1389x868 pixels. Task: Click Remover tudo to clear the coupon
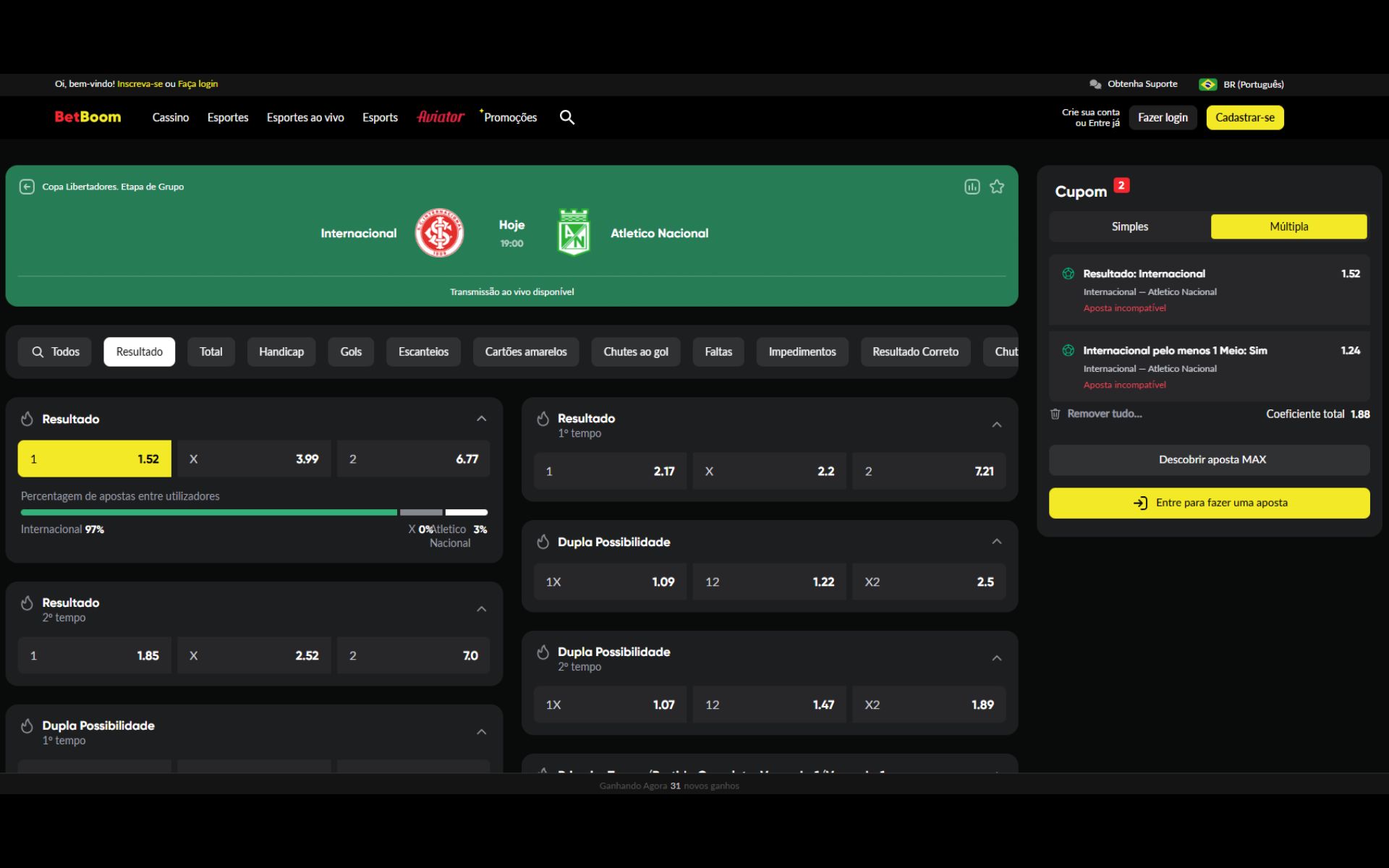1105,413
